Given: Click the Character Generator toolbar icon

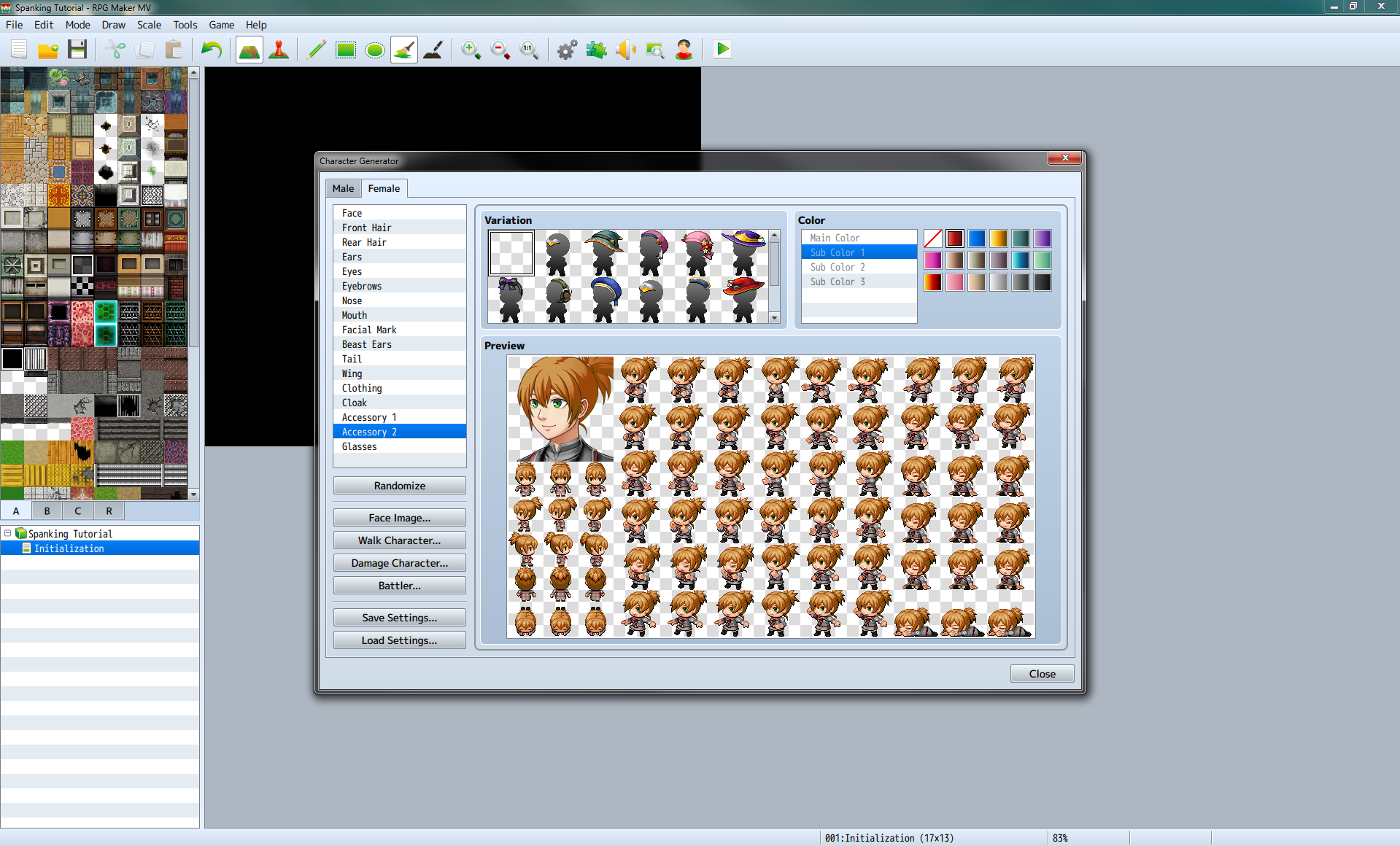Looking at the screenshot, I should [x=684, y=50].
